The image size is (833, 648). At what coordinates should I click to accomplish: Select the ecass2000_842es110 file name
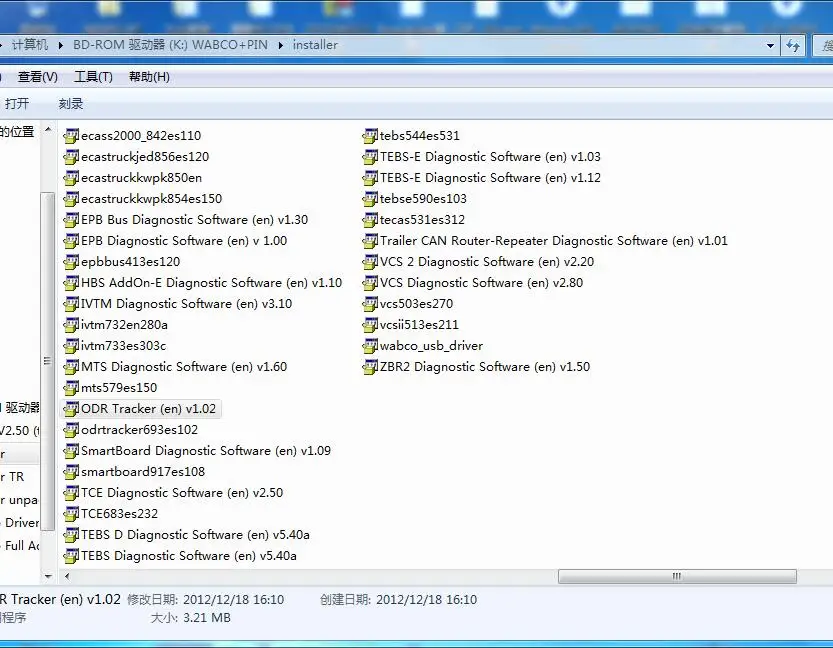click(141, 136)
